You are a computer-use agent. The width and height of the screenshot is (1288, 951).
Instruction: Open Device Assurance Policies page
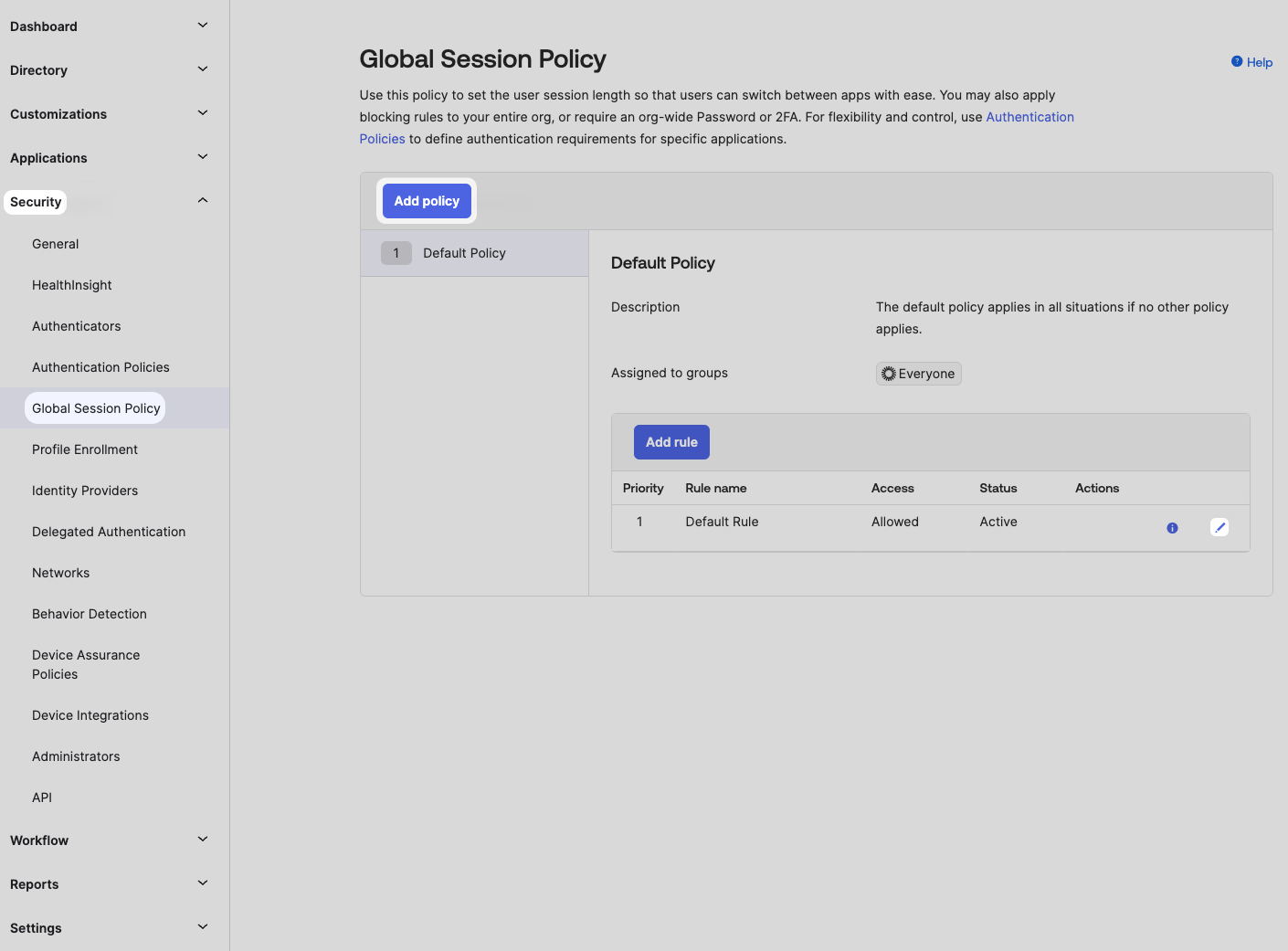click(86, 664)
